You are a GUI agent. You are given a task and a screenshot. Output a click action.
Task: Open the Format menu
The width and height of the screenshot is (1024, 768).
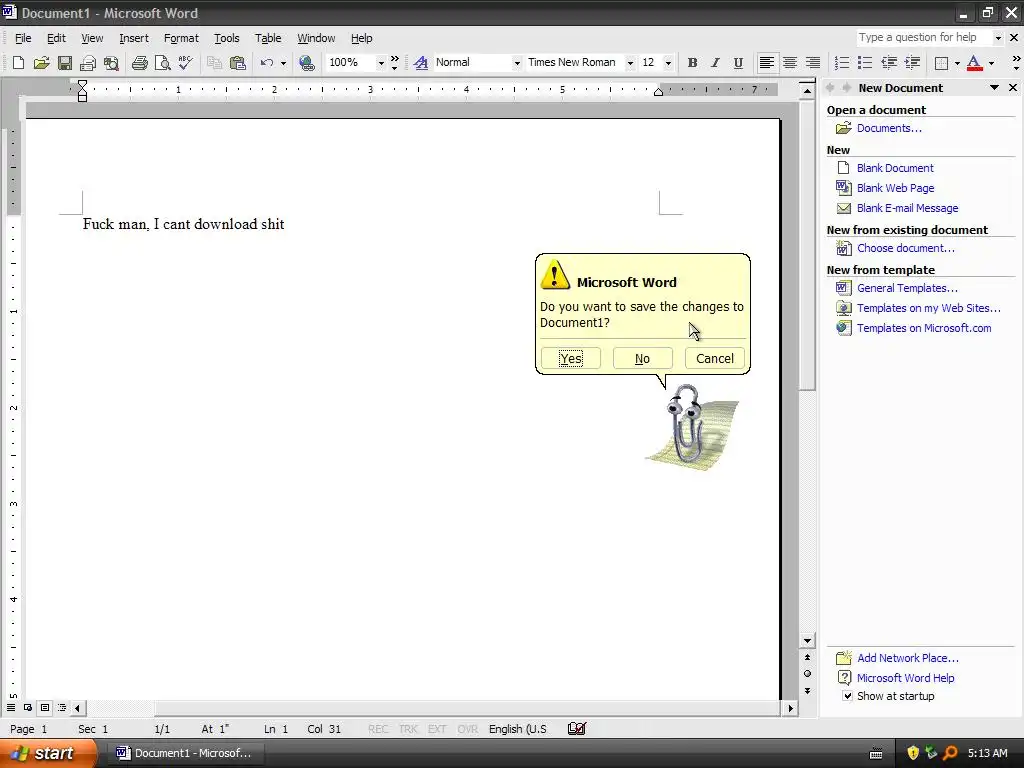[x=181, y=38]
